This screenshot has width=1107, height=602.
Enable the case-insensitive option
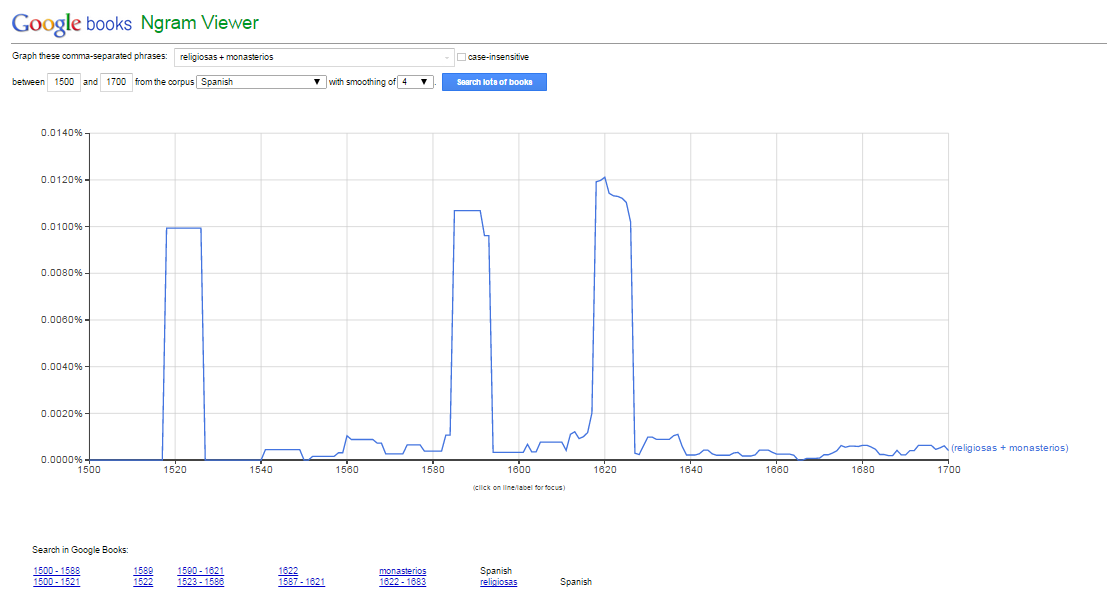[x=462, y=57]
